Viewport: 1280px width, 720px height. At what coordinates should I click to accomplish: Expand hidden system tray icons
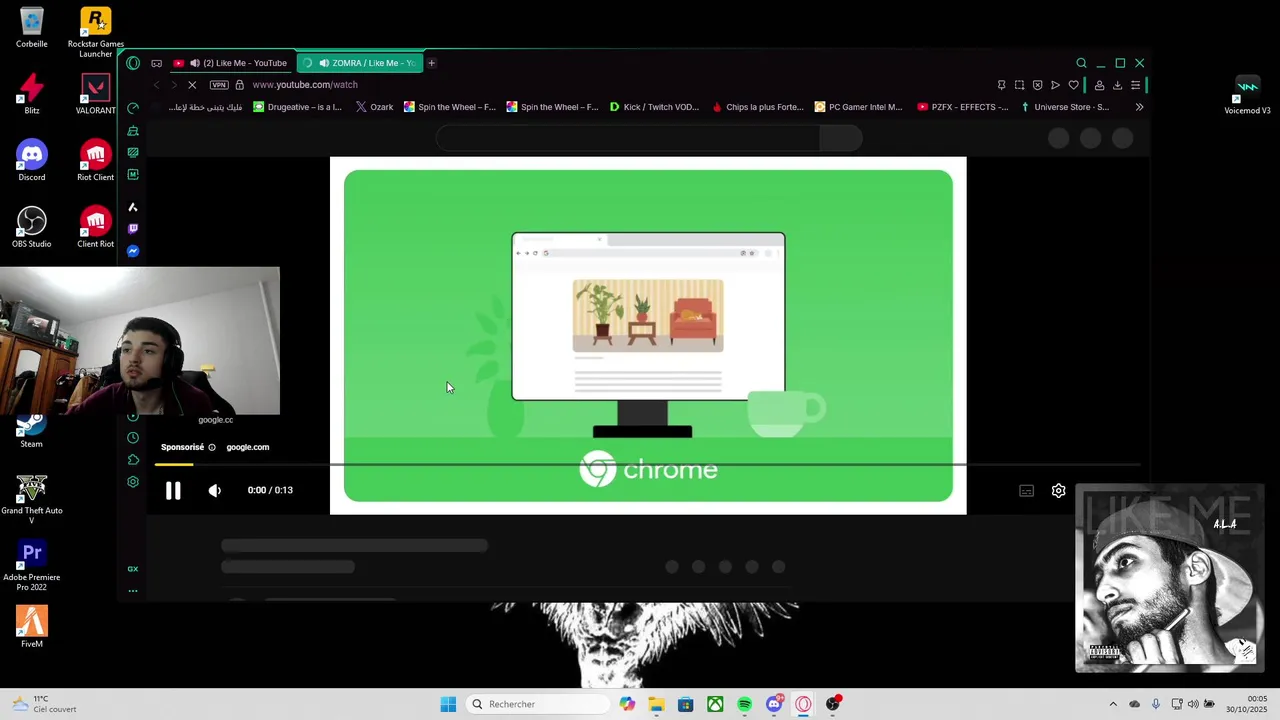click(1113, 704)
